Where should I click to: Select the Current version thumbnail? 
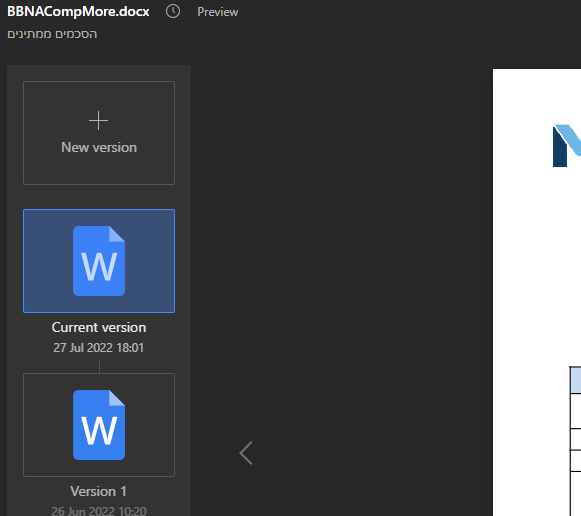pos(99,261)
